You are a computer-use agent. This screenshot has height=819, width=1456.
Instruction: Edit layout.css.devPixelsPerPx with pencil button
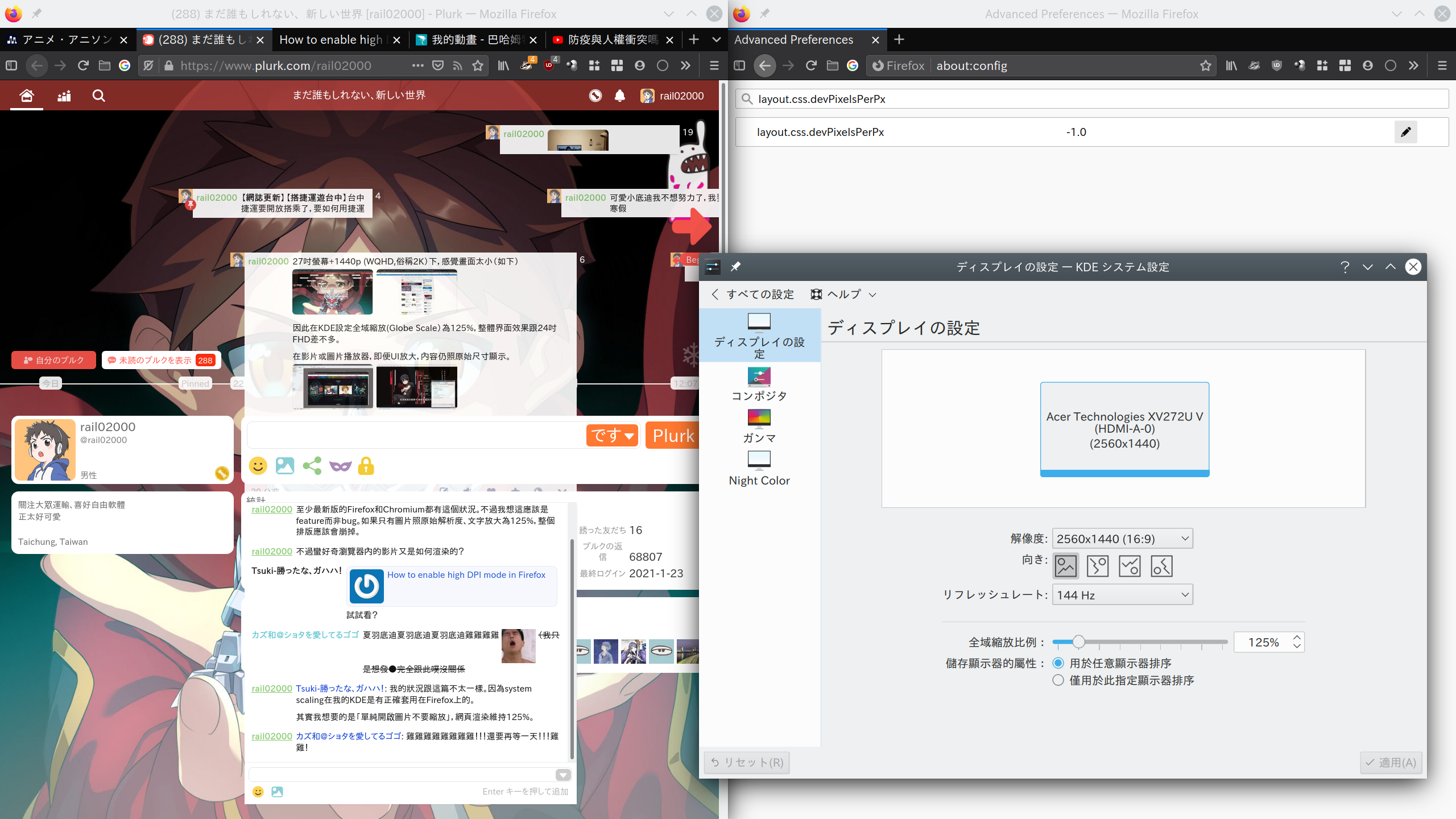pyautogui.click(x=1405, y=132)
